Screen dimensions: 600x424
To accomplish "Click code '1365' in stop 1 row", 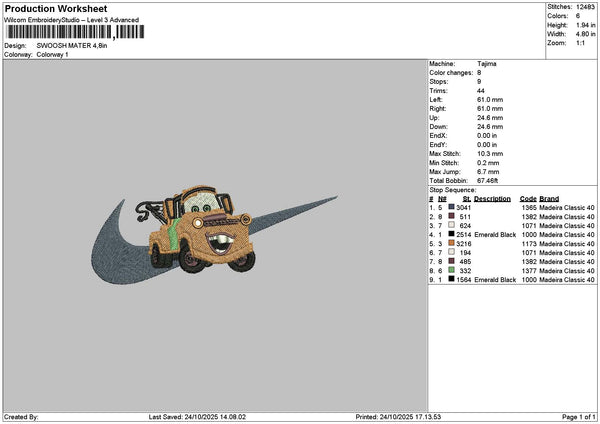I will (x=529, y=207).
